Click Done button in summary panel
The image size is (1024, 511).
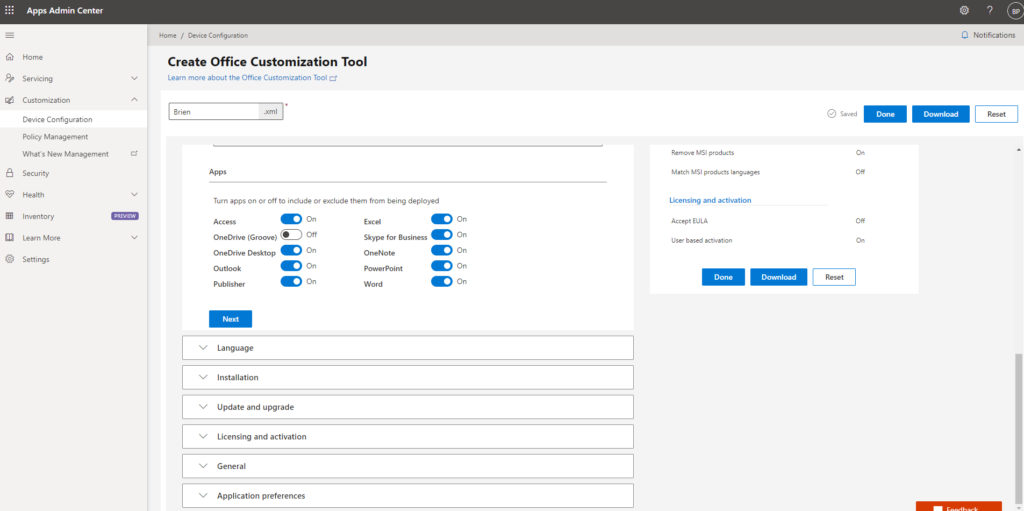click(723, 277)
